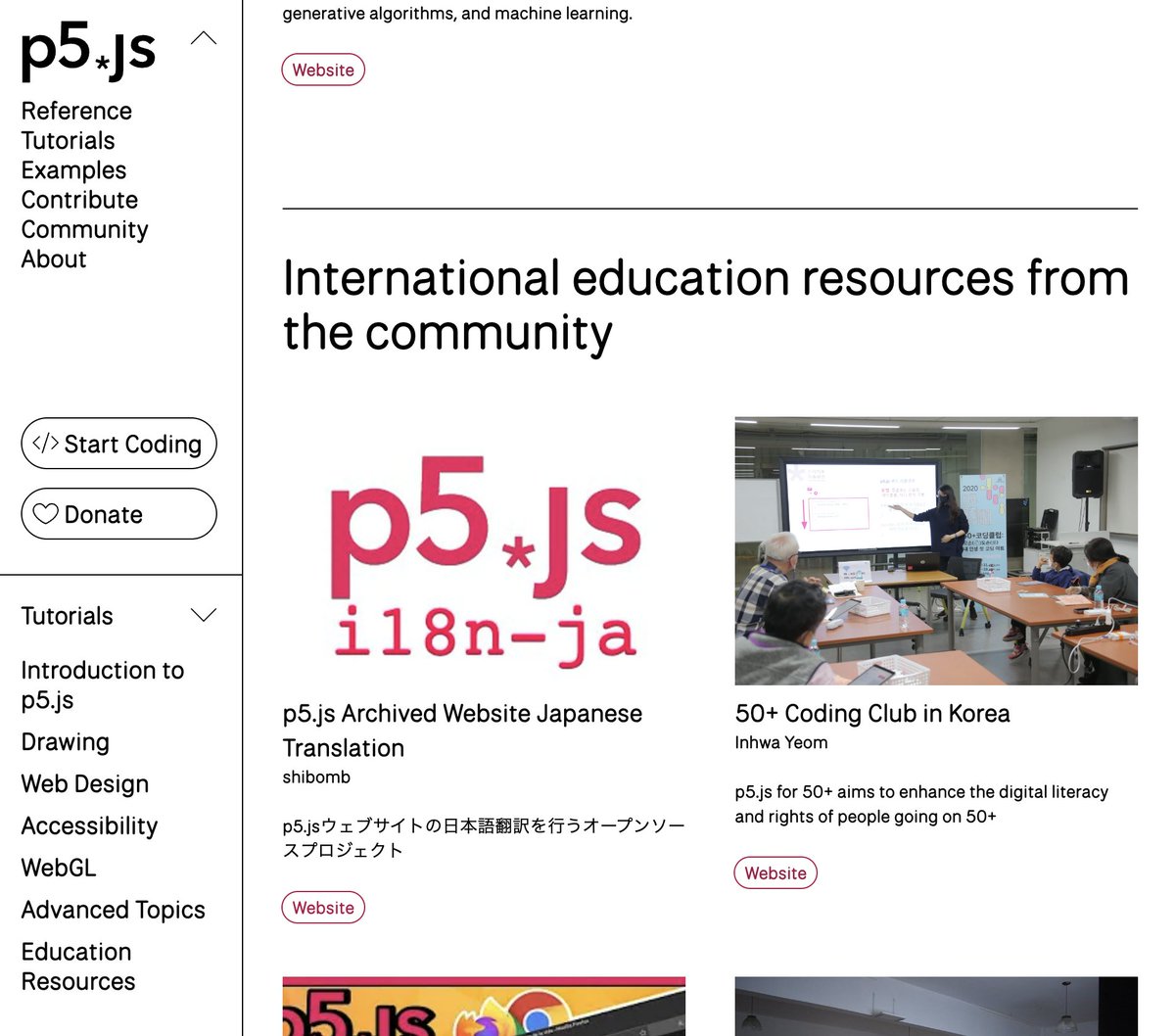Click the International education resources heading
The height and width of the screenshot is (1036, 1175).
(705, 306)
